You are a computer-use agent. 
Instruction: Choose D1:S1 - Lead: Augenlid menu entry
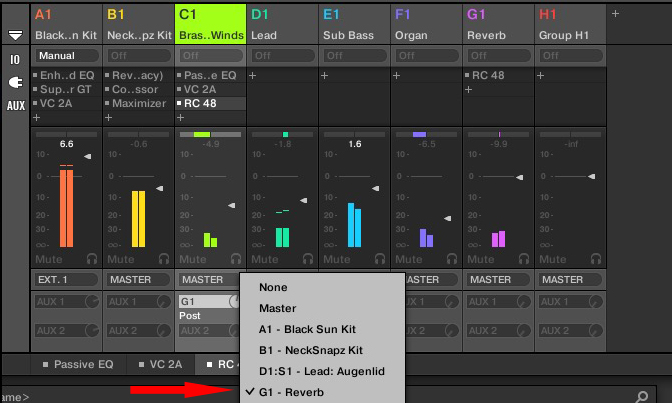pos(322,371)
